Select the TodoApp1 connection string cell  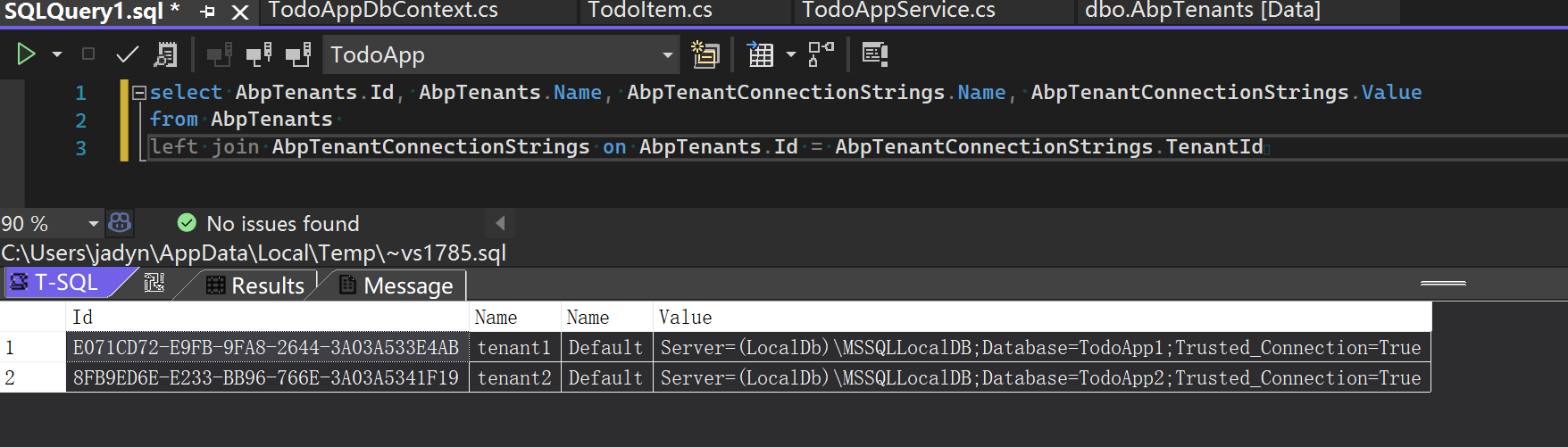(x=1041, y=347)
